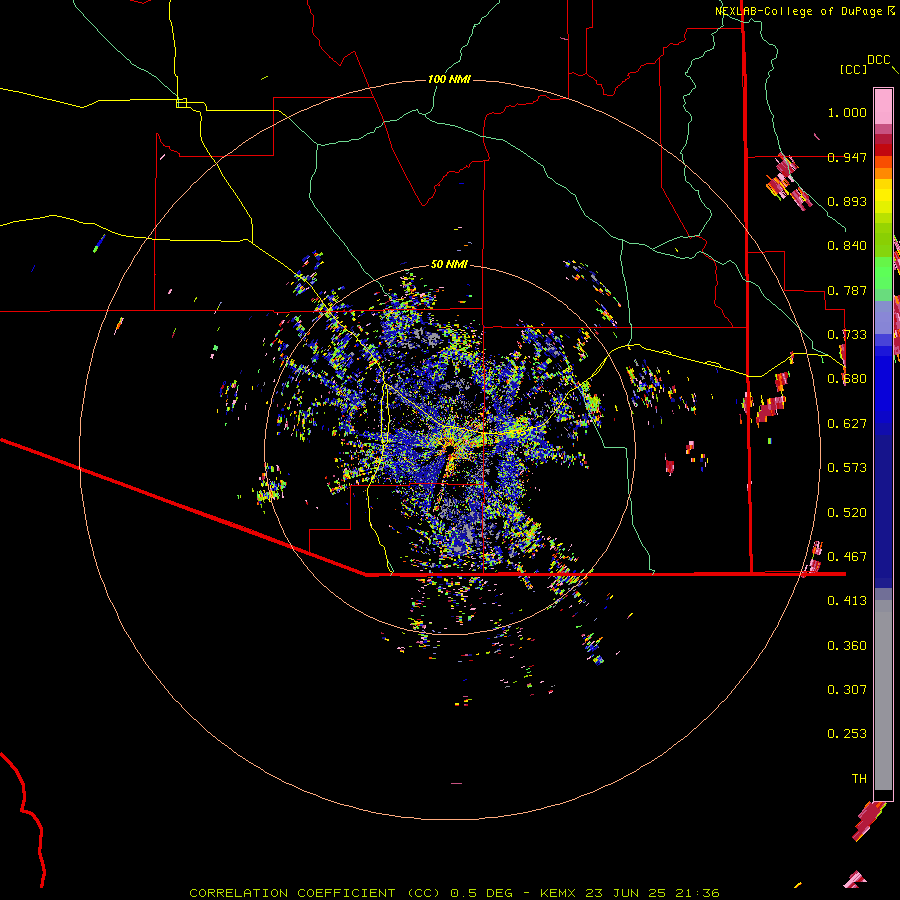Select the 0.893 value on the color scale

(x=847, y=201)
